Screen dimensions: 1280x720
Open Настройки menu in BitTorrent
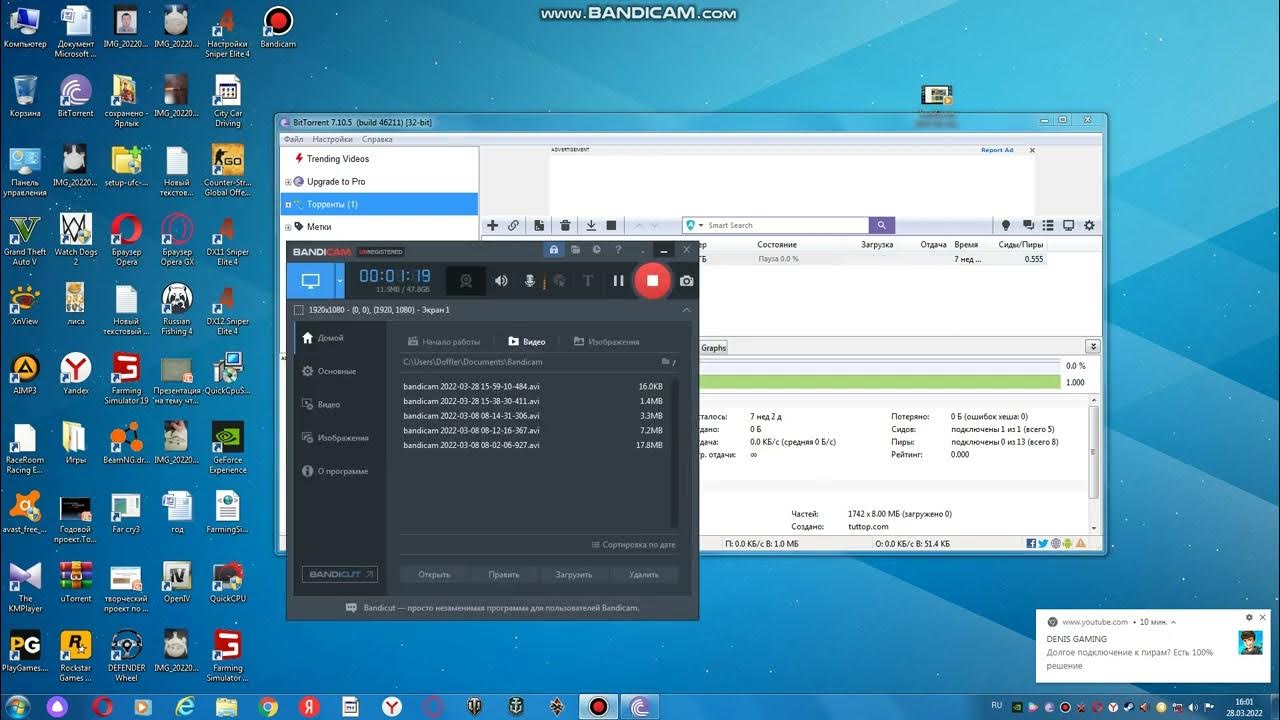click(x=332, y=140)
